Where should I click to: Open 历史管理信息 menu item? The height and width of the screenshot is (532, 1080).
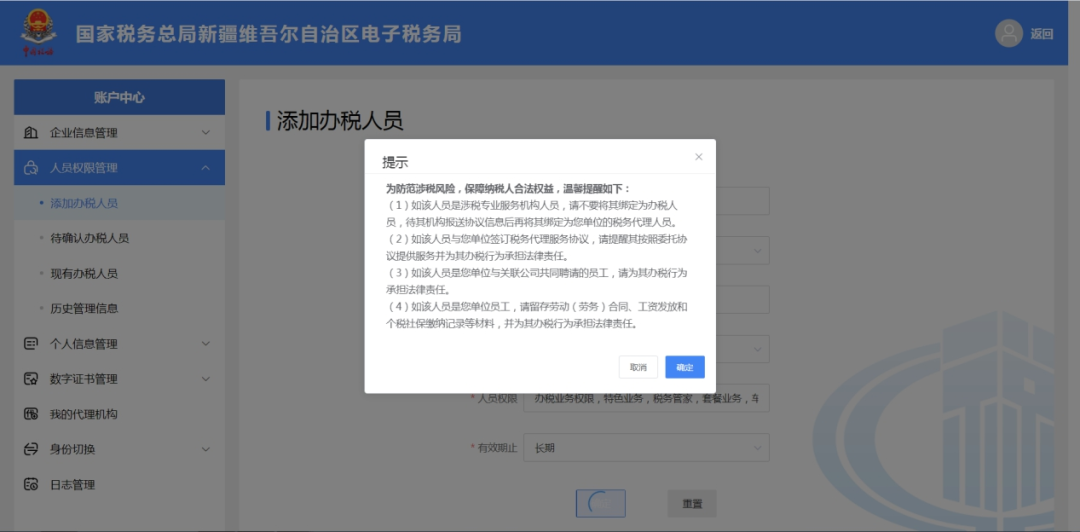[x=119, y=308]
